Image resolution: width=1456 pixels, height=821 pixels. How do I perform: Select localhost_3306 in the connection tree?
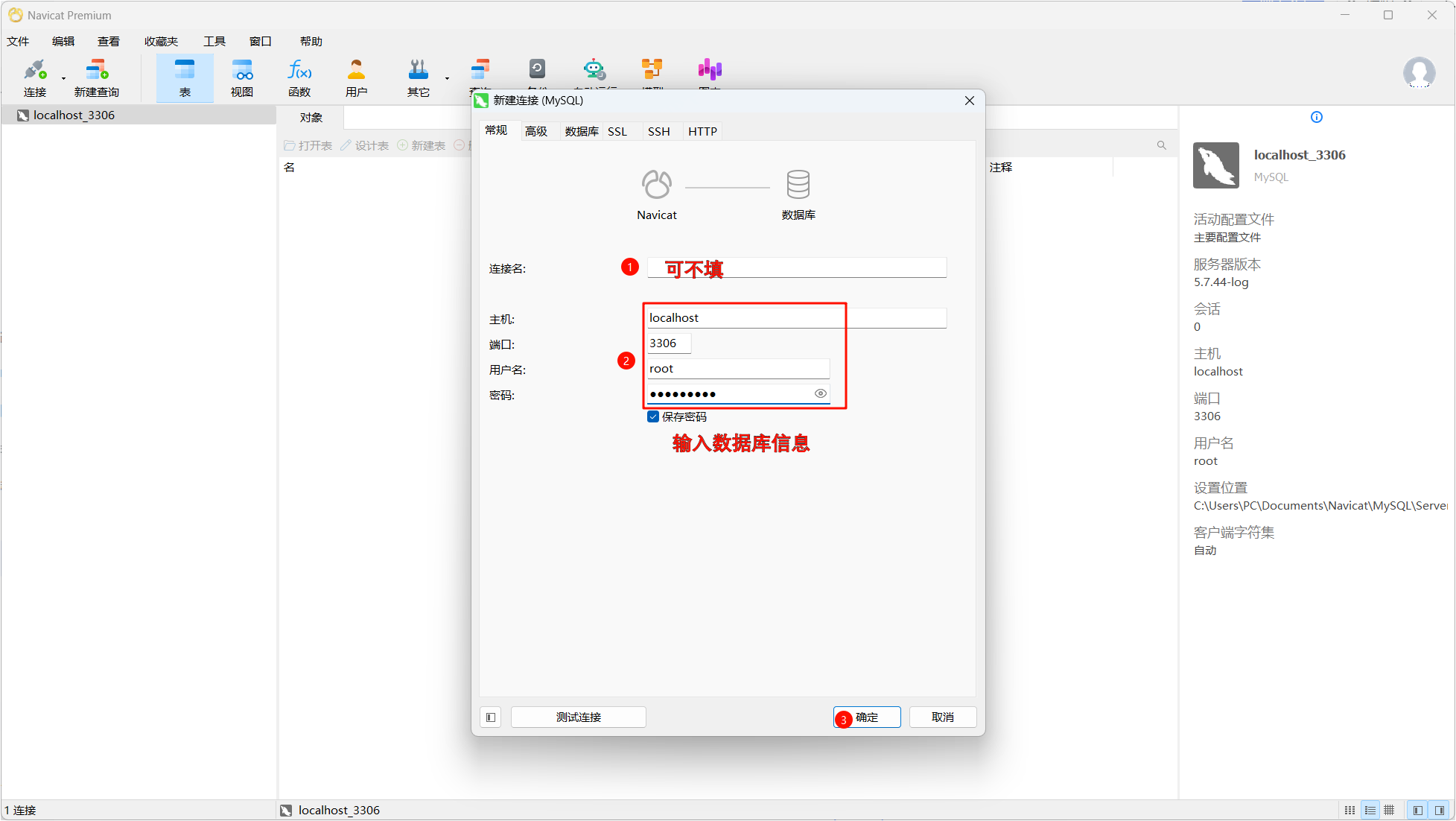coord(74,115)
